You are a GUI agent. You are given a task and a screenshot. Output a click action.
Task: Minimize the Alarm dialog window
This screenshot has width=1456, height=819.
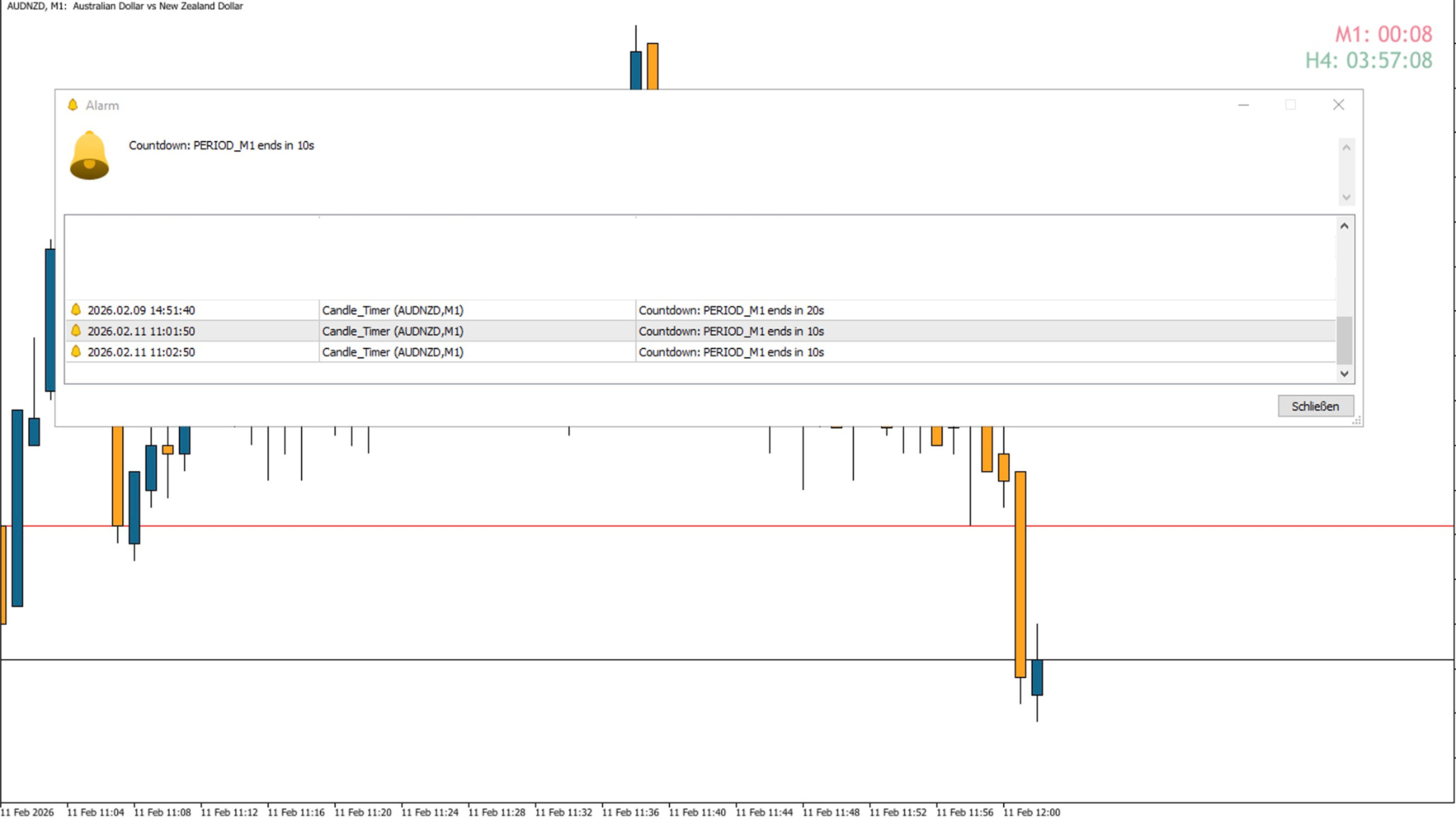click(1244, 105)
